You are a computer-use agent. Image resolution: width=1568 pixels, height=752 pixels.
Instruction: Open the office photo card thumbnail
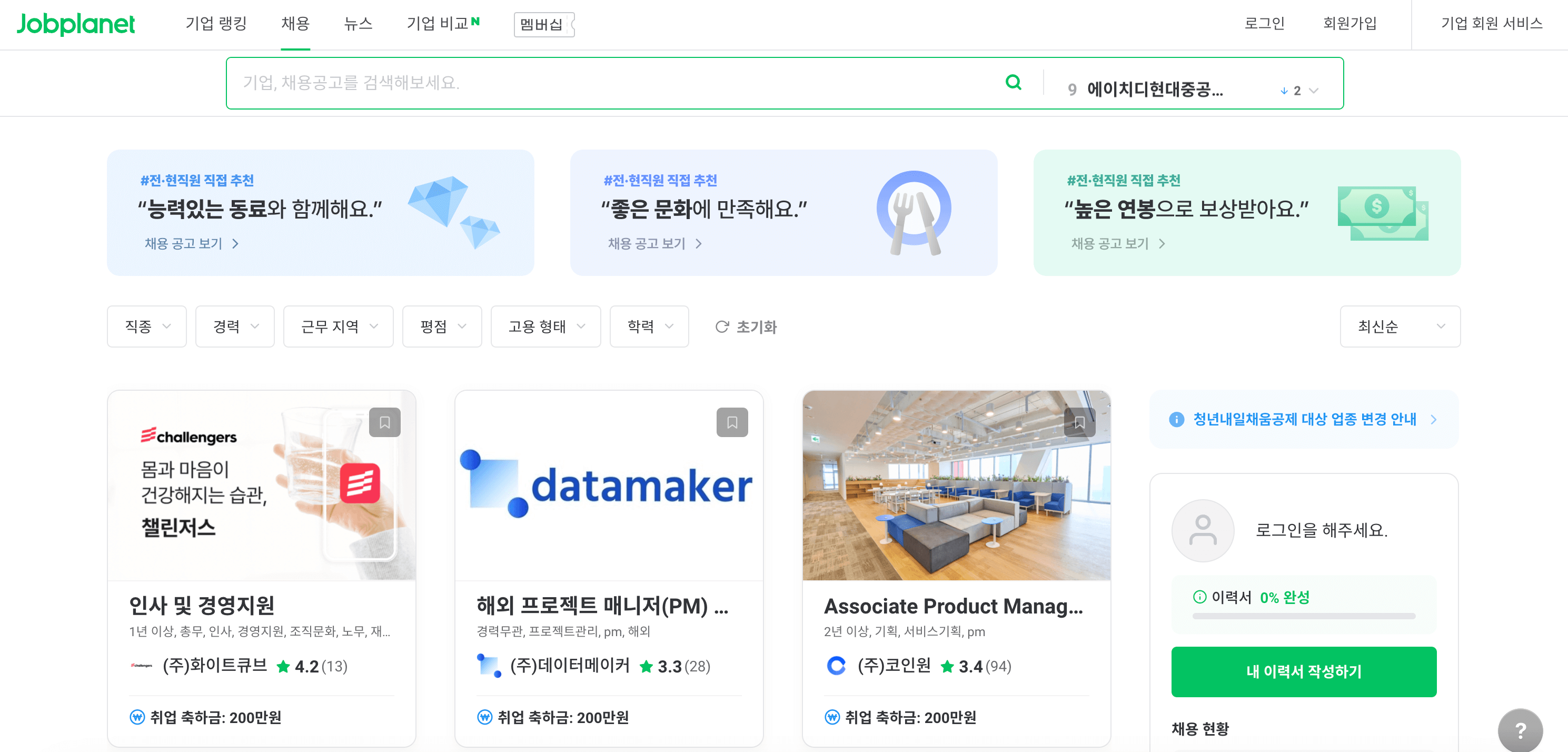pos(956,486)
